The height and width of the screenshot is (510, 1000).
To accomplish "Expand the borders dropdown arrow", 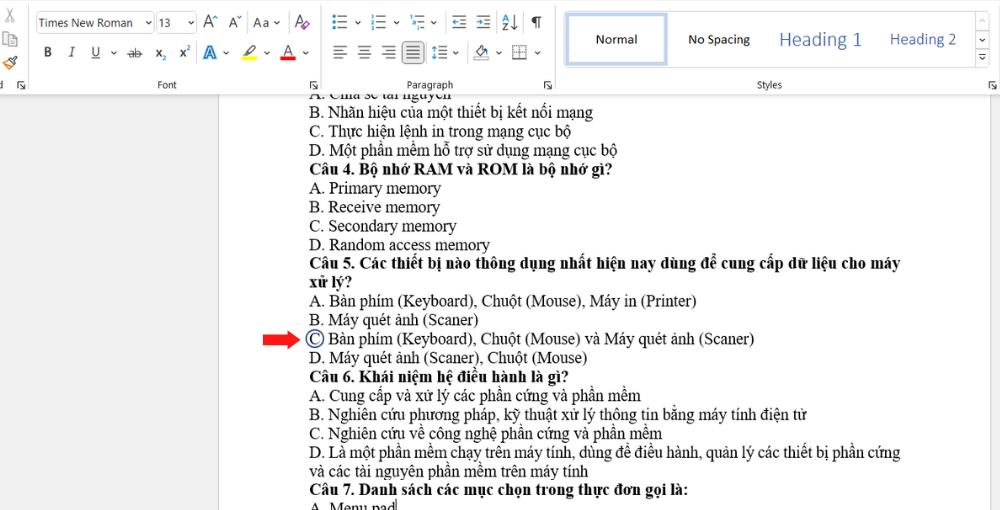I will click(x=538, y=53).
